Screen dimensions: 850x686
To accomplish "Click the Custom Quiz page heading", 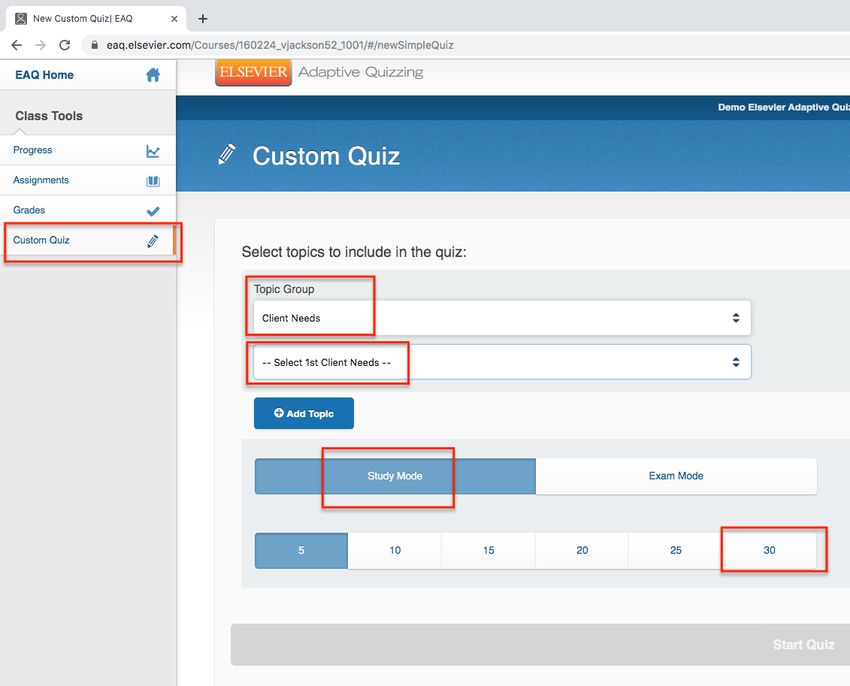I will tap(326, 156).
